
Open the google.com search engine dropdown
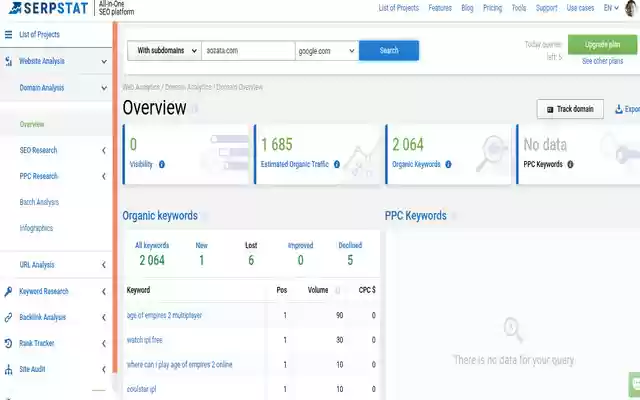click(x=327, y=51)
